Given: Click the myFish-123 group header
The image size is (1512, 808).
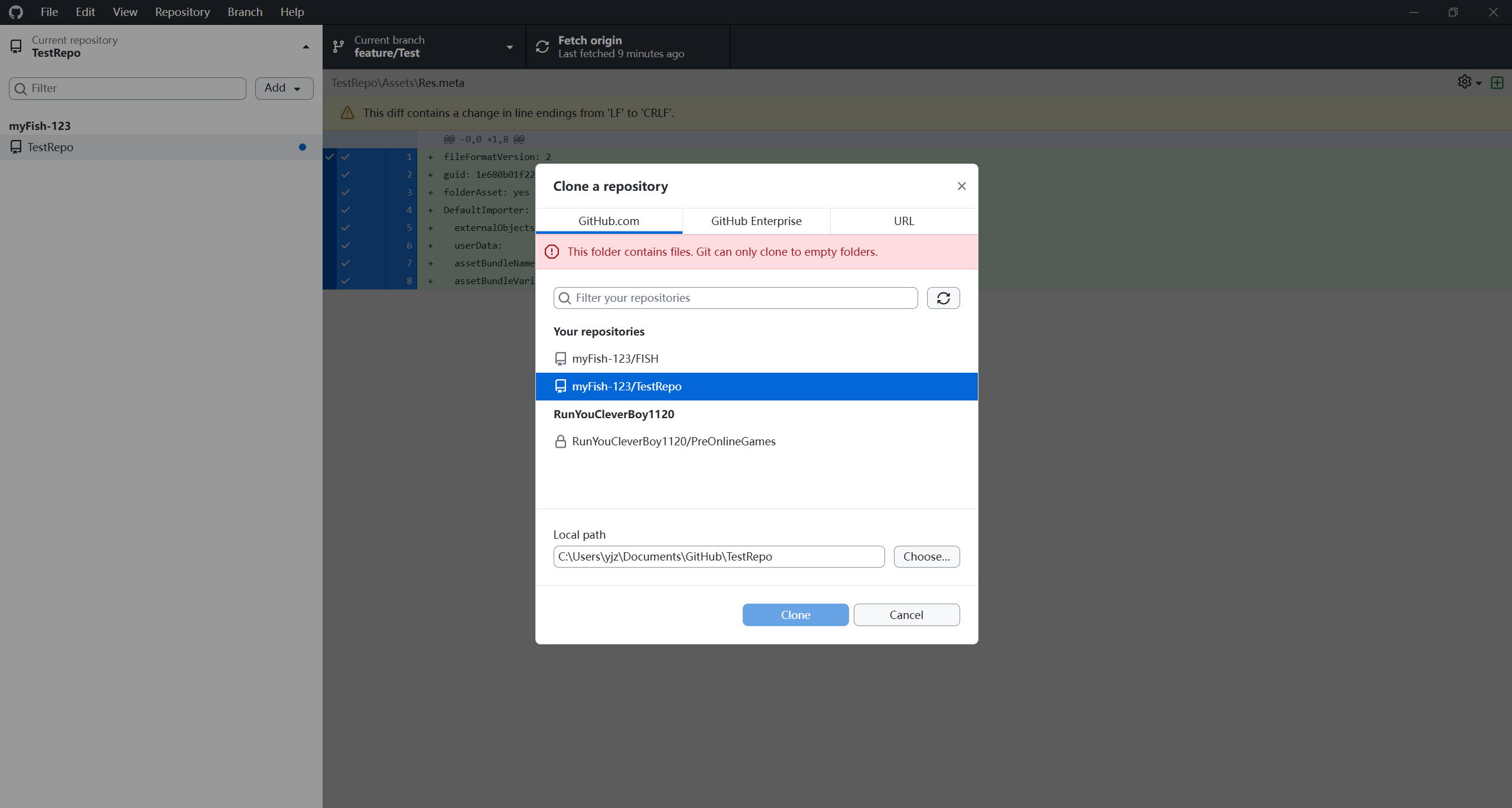Looking at the screenshot, I should point(40,126).
